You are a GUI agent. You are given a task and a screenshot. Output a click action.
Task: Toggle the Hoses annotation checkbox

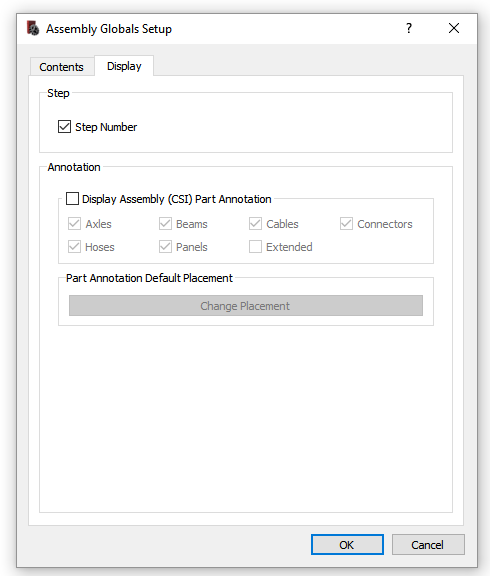74,246
